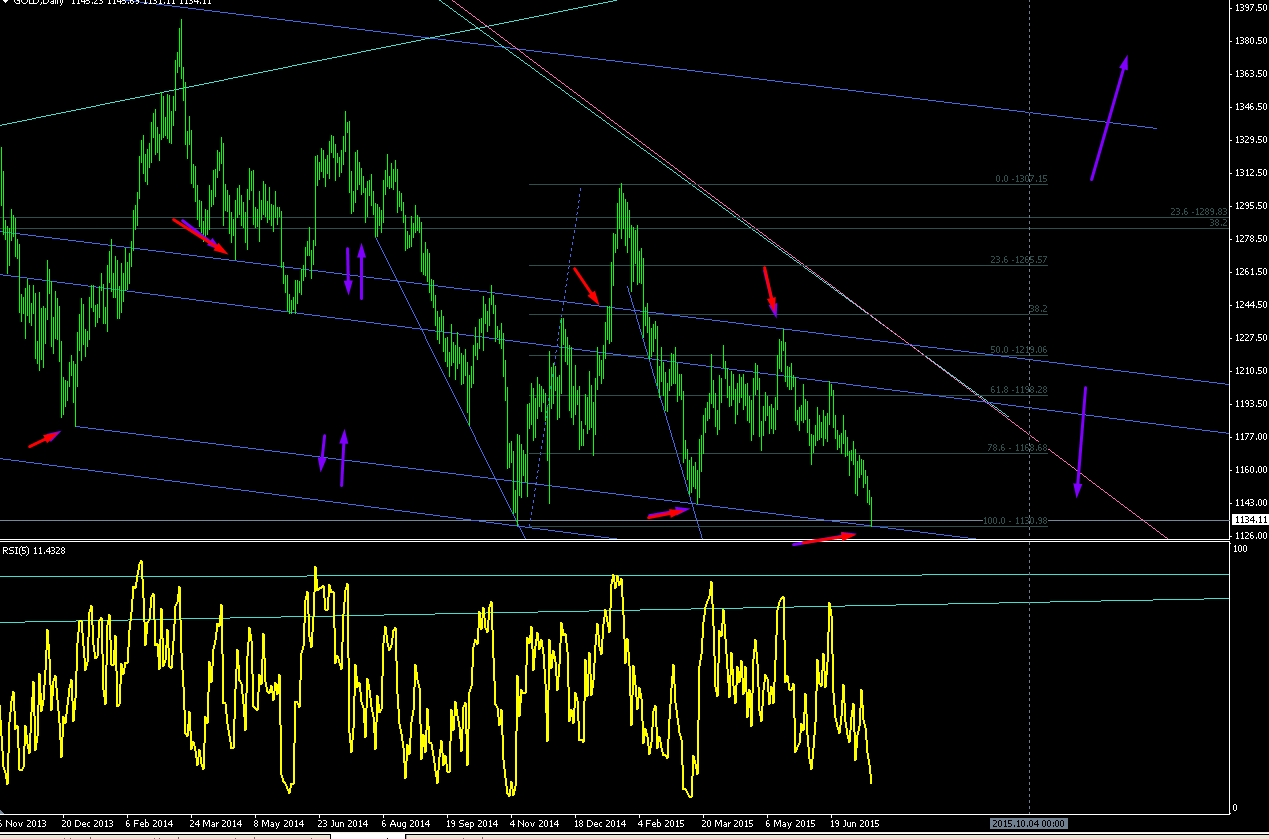The width and height of the screenshot is (1269, 839).
Task: Click the Fibonacci 0.0 level label 1307.15
Action: [1021, 180]
